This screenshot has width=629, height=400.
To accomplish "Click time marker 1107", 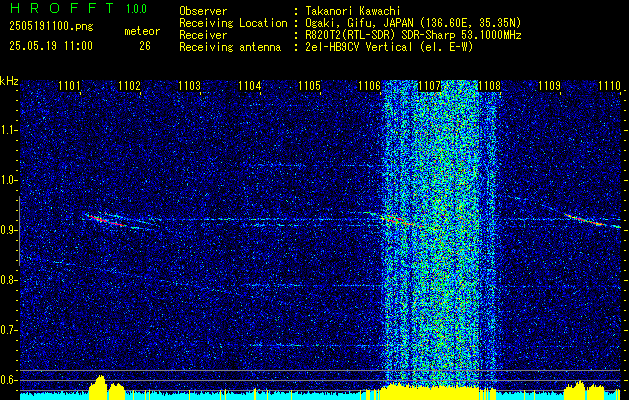I will point(429,85).
